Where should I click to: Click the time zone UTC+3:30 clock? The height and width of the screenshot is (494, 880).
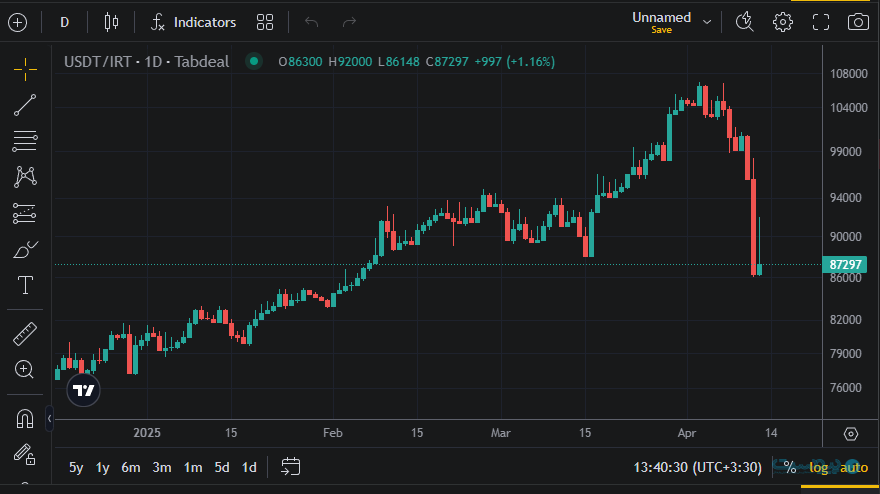click(x=697, y=467)
